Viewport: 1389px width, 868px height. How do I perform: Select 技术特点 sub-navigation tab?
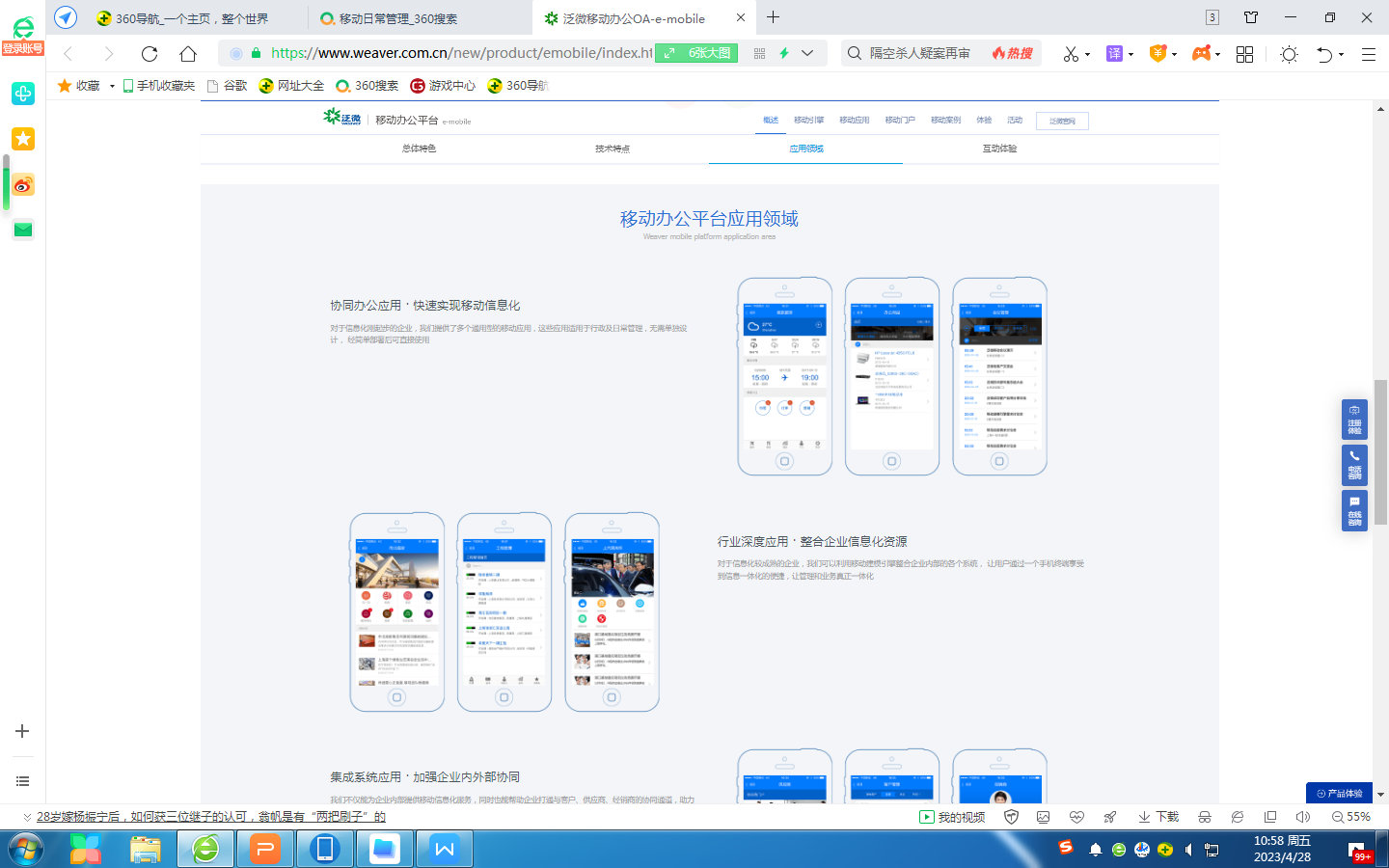point(613,149)
